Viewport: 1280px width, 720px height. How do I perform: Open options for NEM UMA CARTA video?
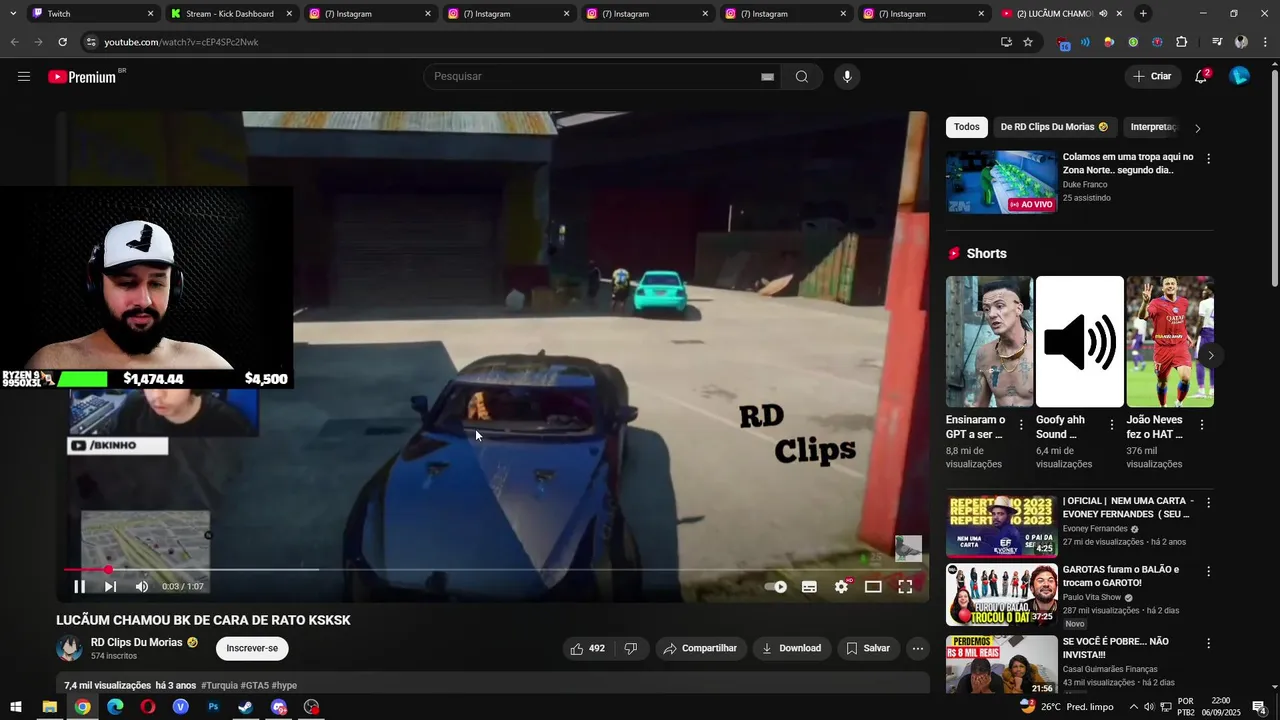[x=1208, y=503]
